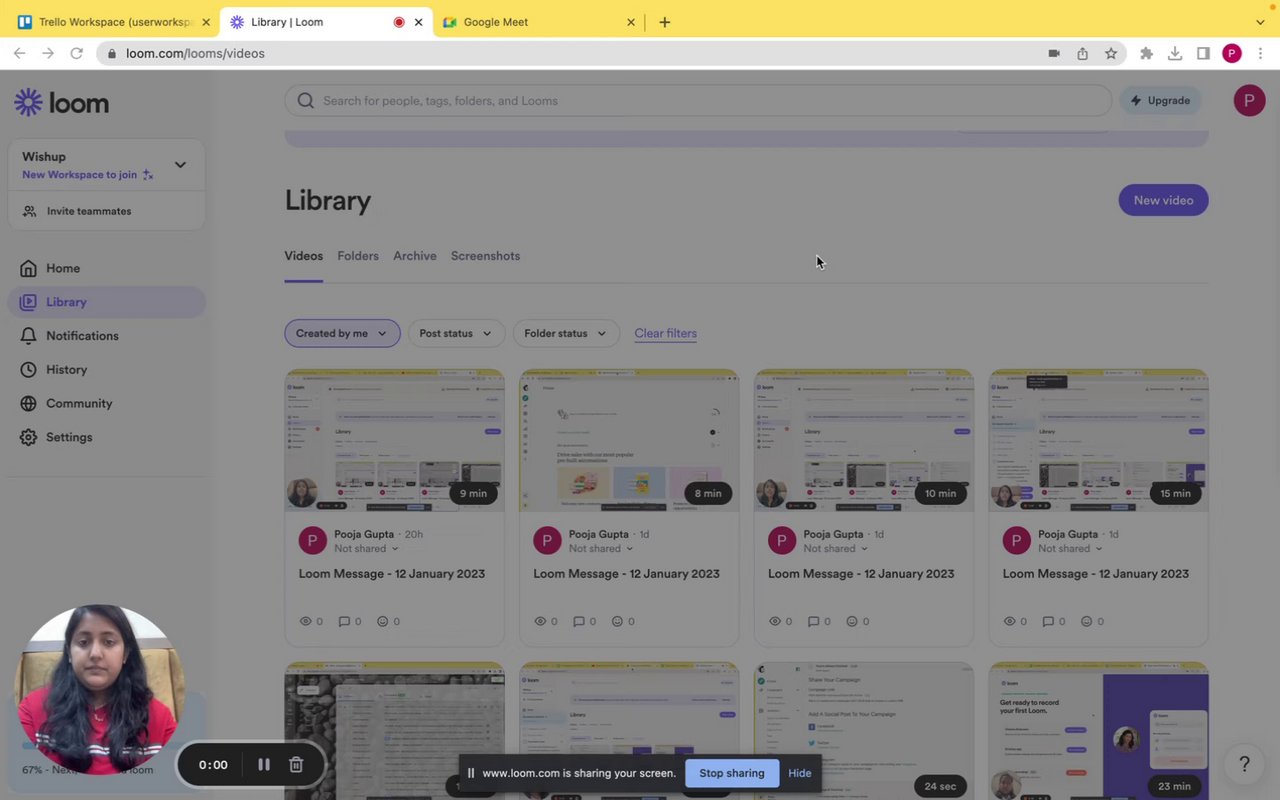Screen dimensions: 1280x800
Task: Switch to the Videos tab
Action: point(303,256)
